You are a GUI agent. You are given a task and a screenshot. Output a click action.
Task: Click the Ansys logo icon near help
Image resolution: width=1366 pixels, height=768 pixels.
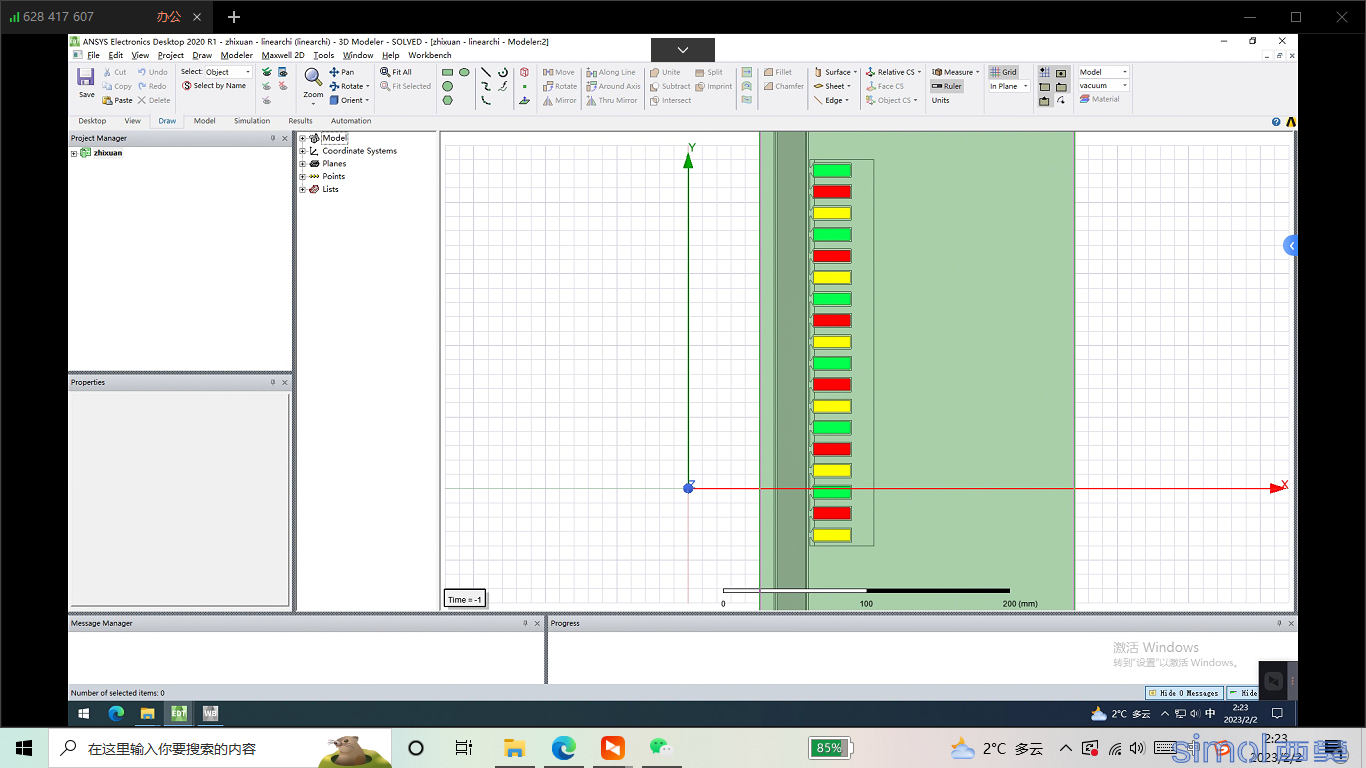(x=1291, y=121)
